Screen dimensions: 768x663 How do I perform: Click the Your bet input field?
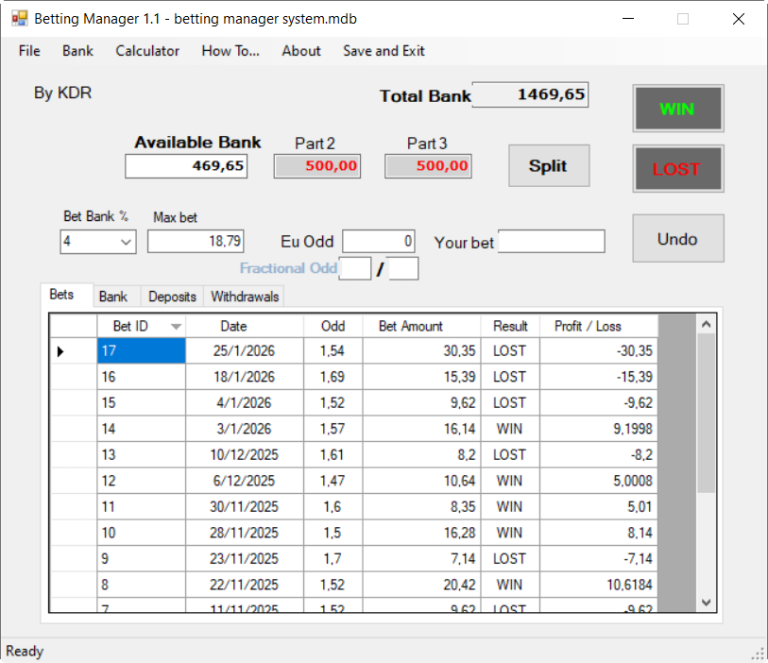(x=551, y=241)
